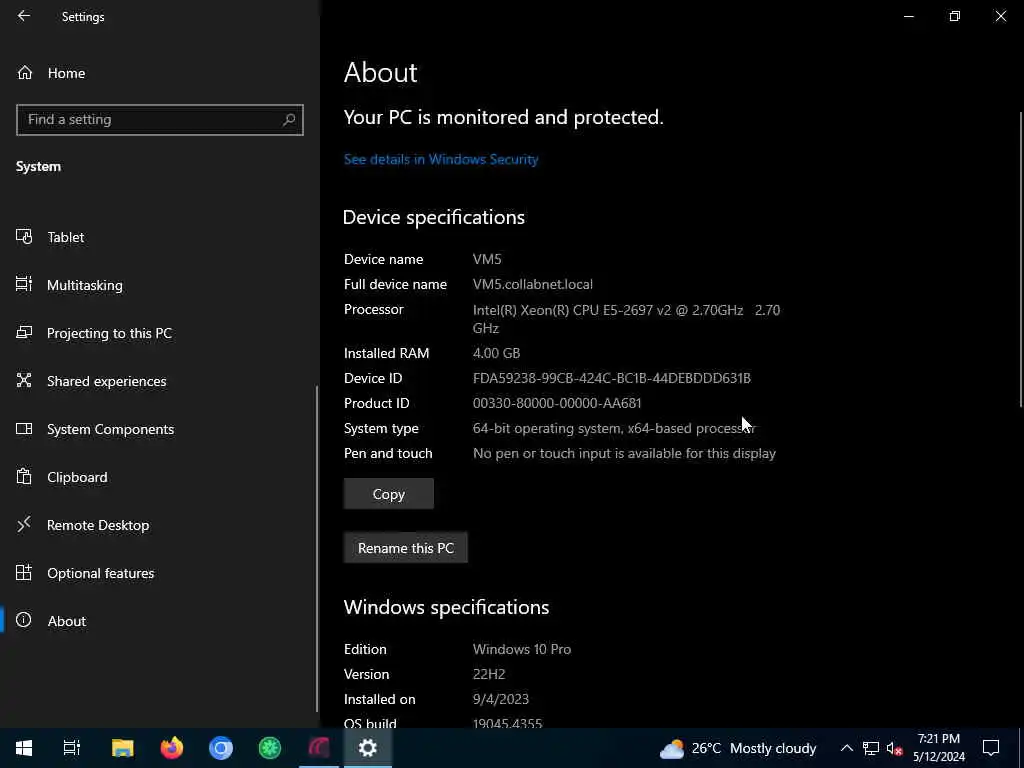Screen dimensions: 1024x768
Task: Open the red swirl taskbar app
Action: click(319, 748)
